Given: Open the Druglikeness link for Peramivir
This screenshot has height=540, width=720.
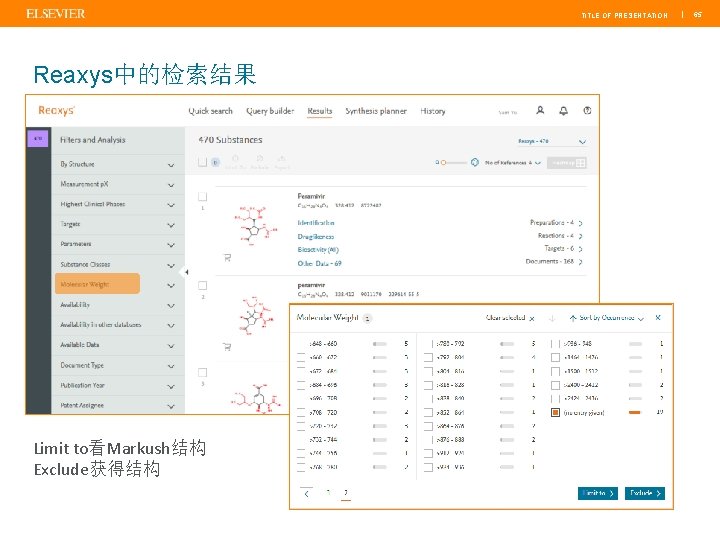Looking at the screenshot, I should pos(316,236).
